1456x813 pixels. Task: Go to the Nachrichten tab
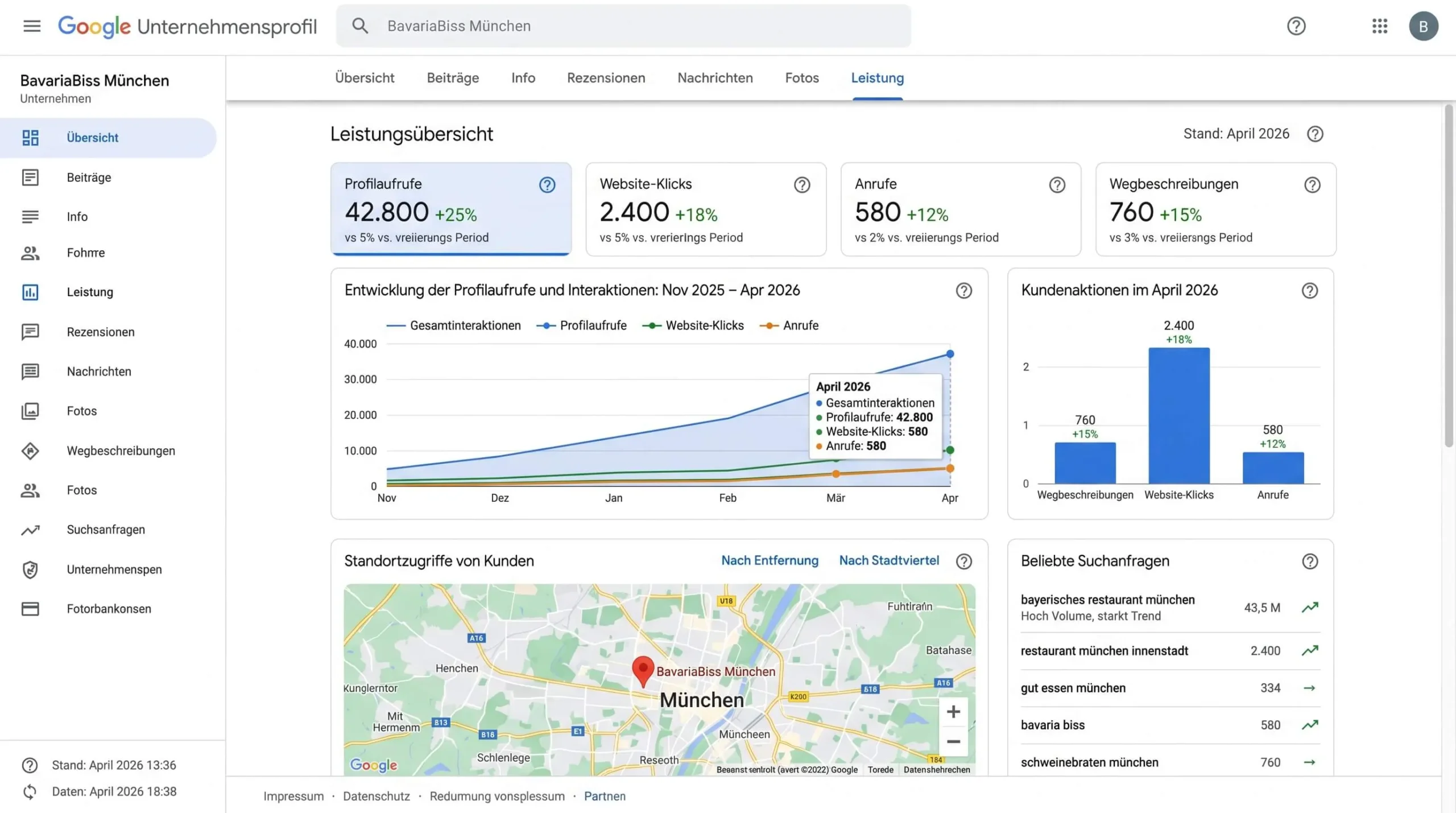(715, 78)
